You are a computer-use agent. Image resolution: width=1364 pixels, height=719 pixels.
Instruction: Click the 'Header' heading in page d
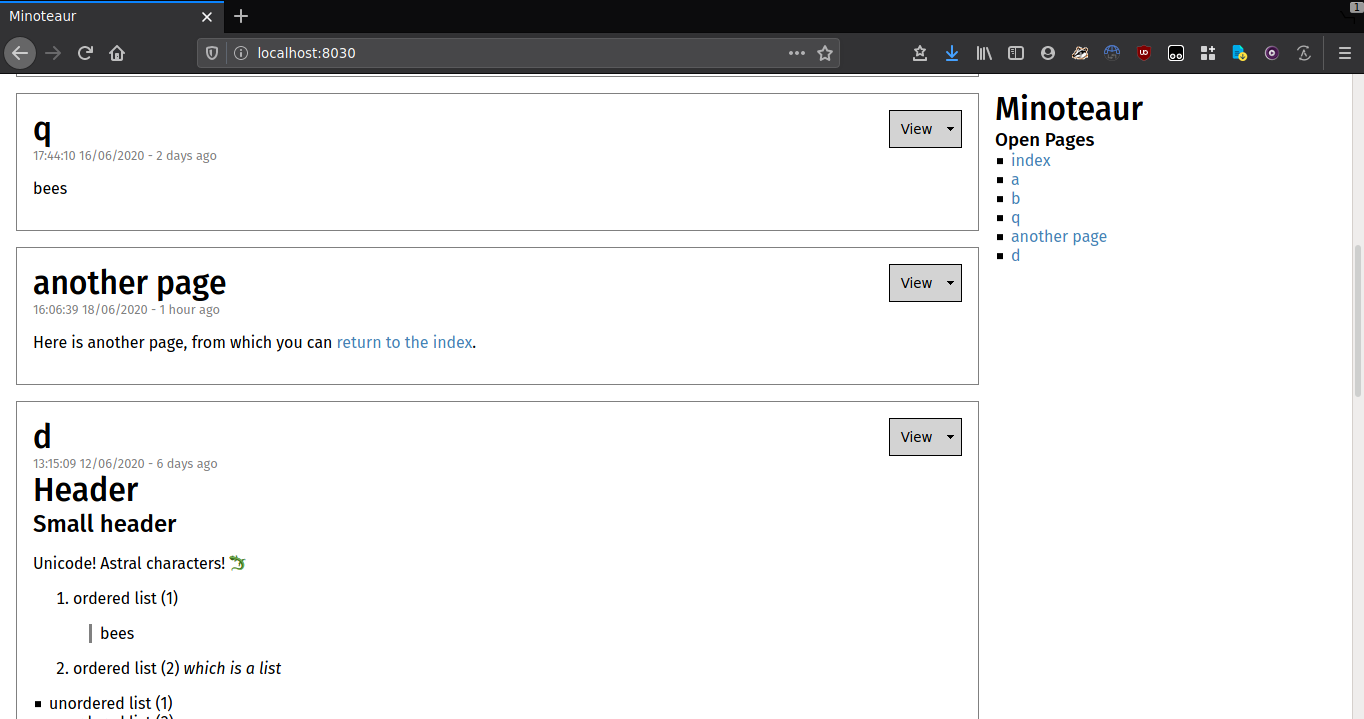pos(86,490)
